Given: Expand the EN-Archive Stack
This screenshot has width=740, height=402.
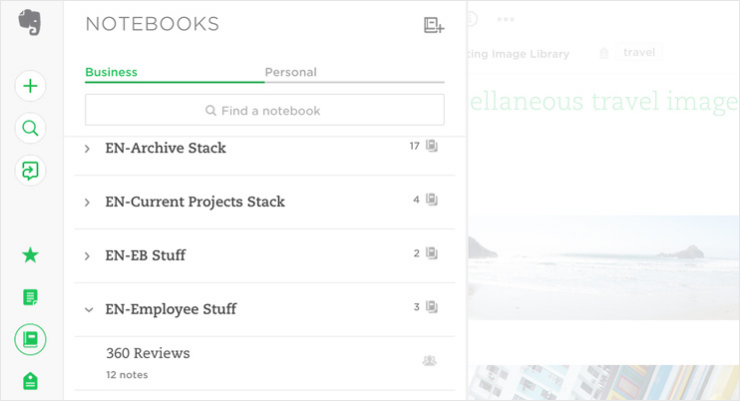Looking at the screenshot, I should pos(88,148).
